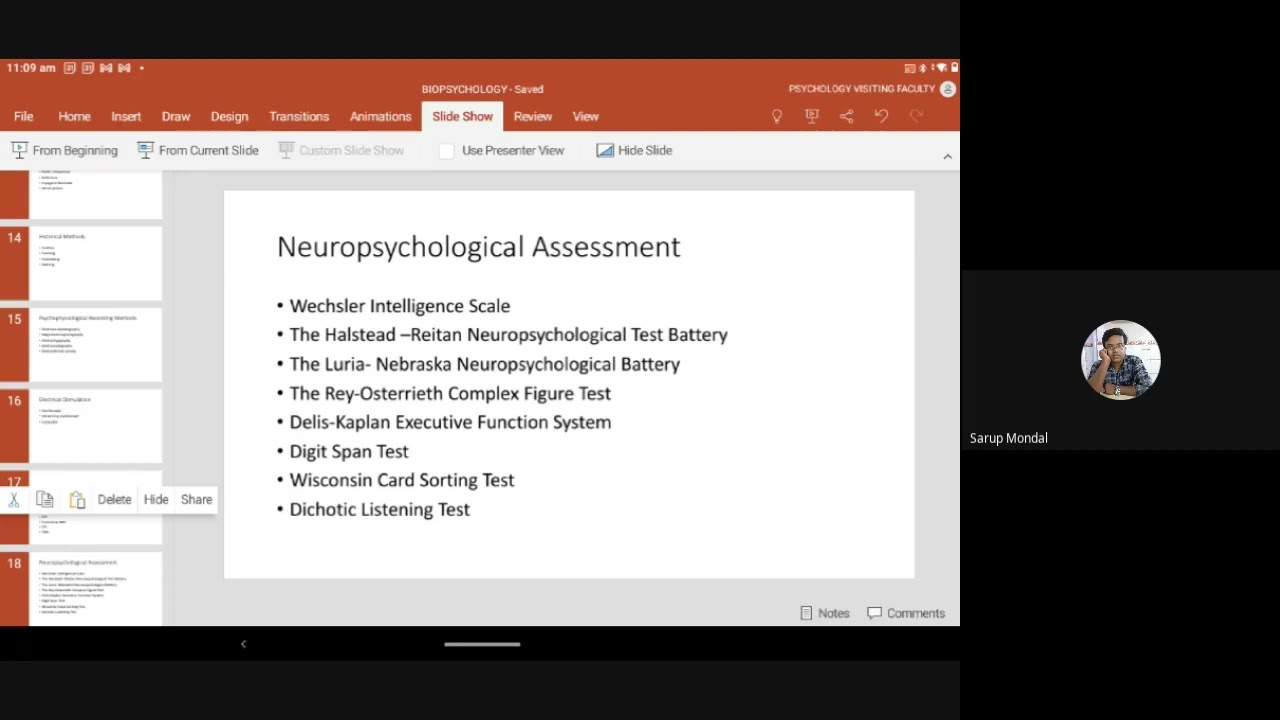This screenshot has height=720, width=1280.
Task: Click the Sarup Mondal participant name
Action: pos(1008,438)
